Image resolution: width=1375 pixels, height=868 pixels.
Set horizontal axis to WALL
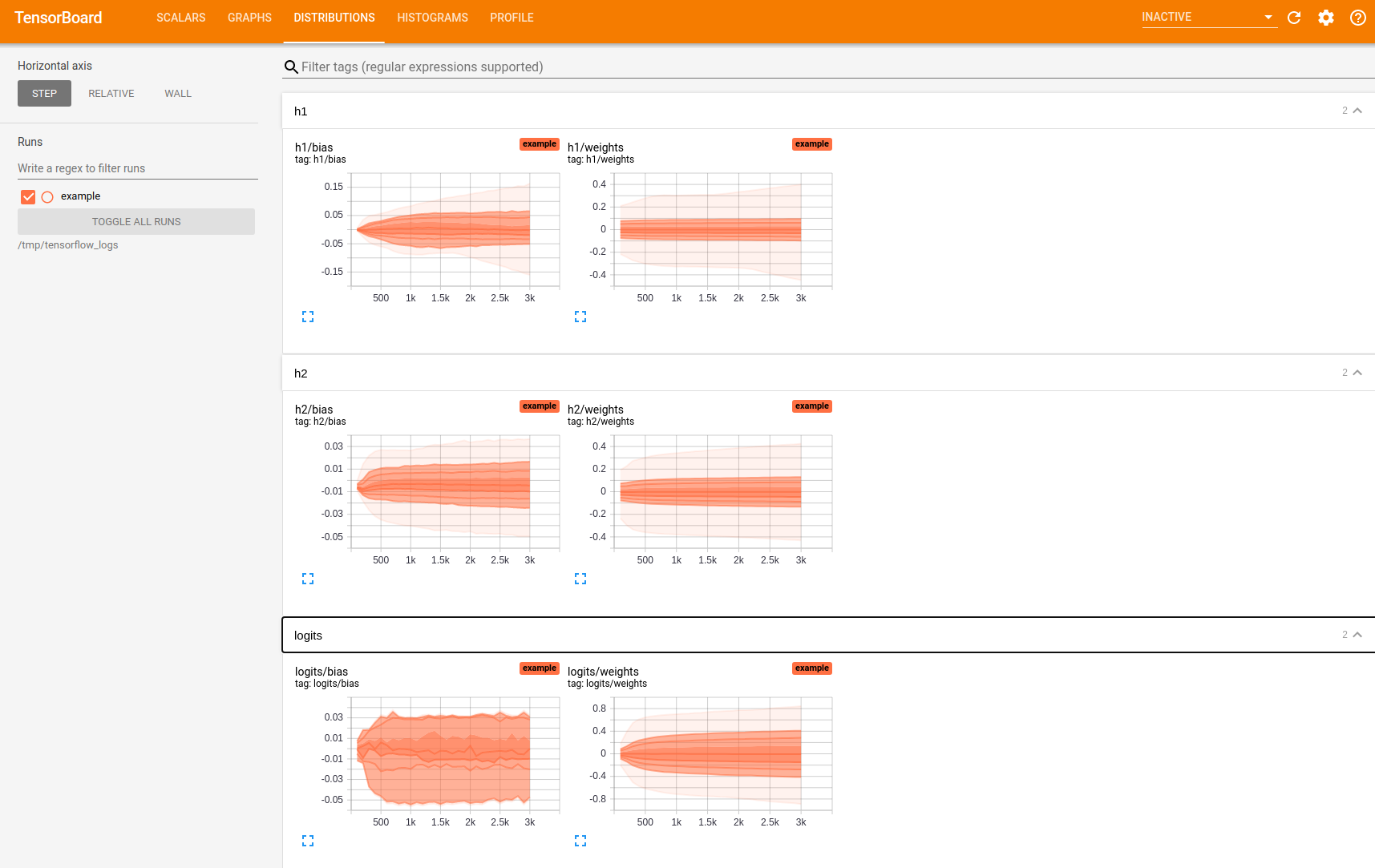pos(178,94)
